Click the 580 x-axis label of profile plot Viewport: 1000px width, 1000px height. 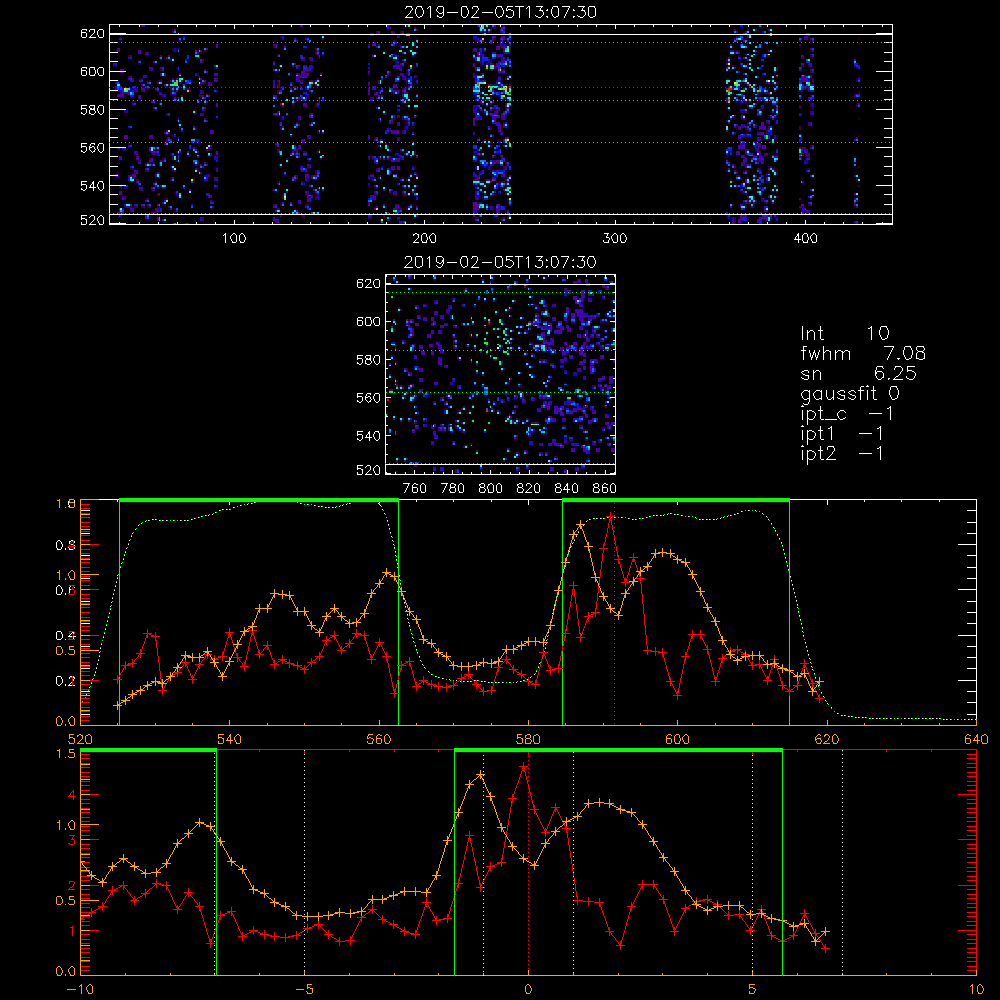[528, 740]
